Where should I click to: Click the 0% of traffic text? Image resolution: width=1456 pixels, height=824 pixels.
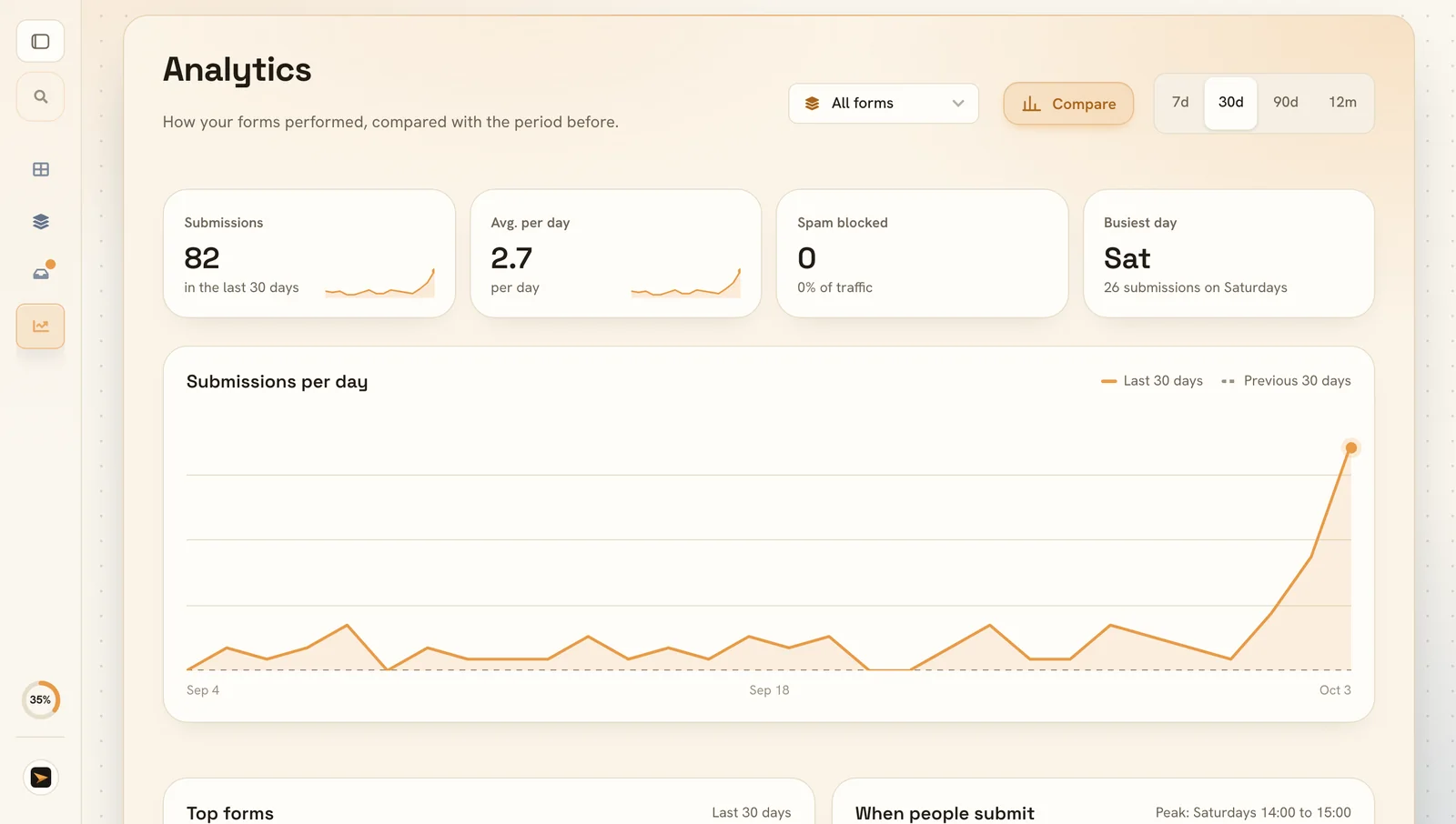click(x=834, y=287)
